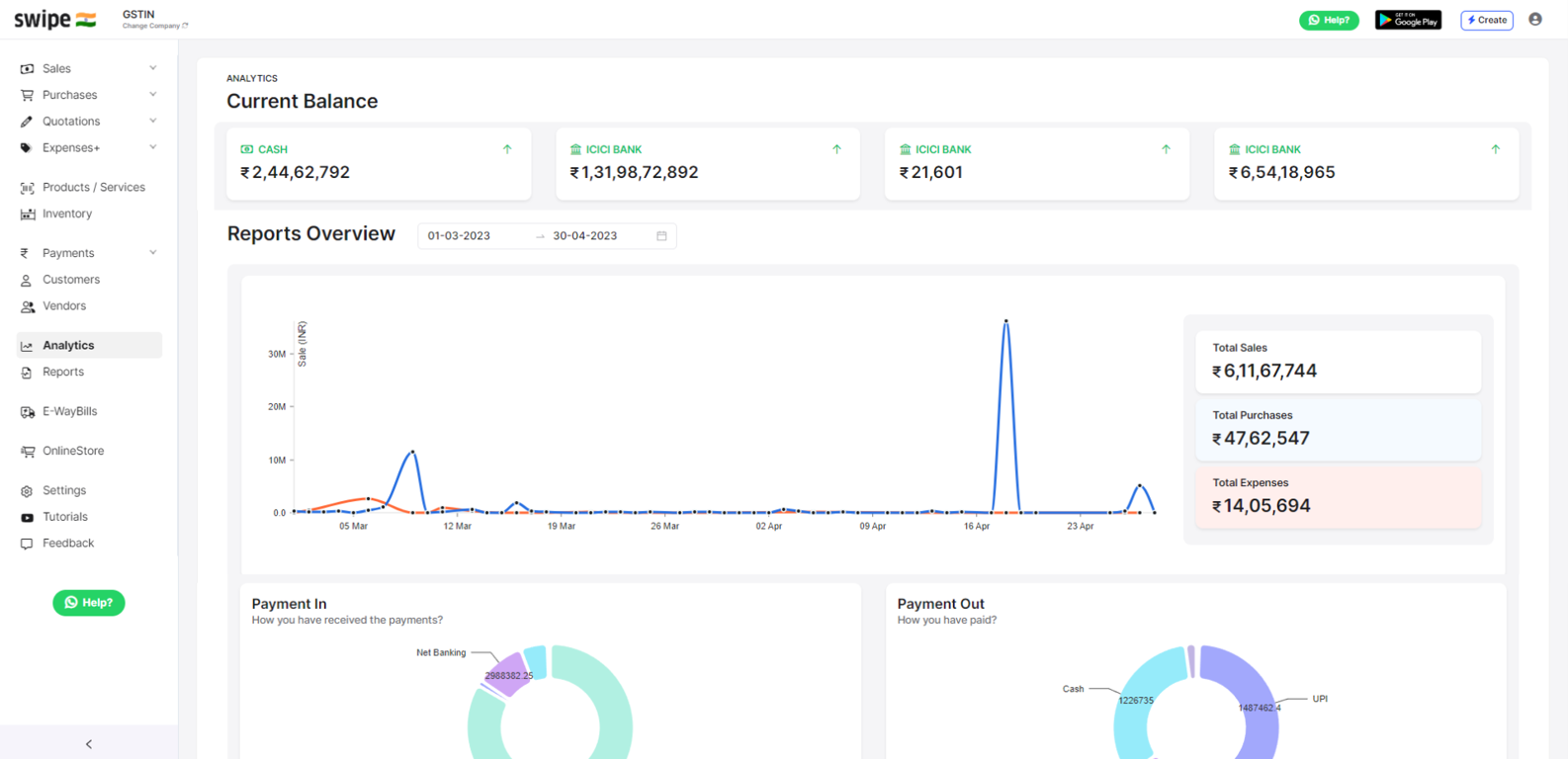Click the user account profile icon
Viewport: 1568px width, 759px height.
1534,20
